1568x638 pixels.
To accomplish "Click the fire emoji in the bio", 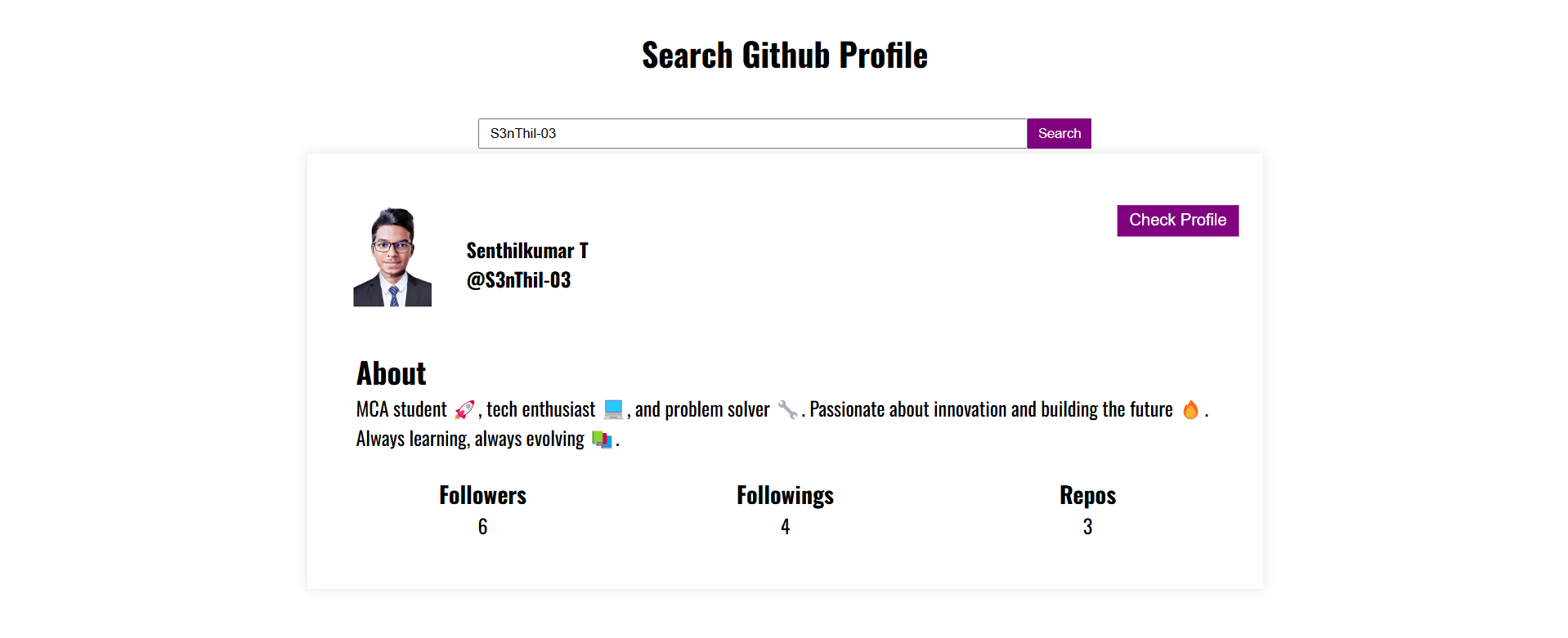I will point(1190,409).
